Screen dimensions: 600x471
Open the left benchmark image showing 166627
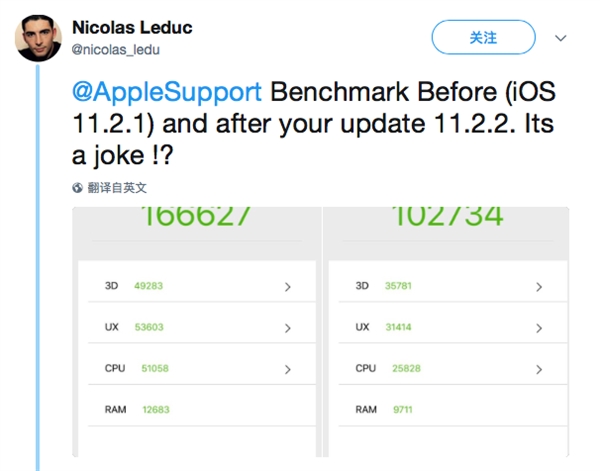coord(197,332)
